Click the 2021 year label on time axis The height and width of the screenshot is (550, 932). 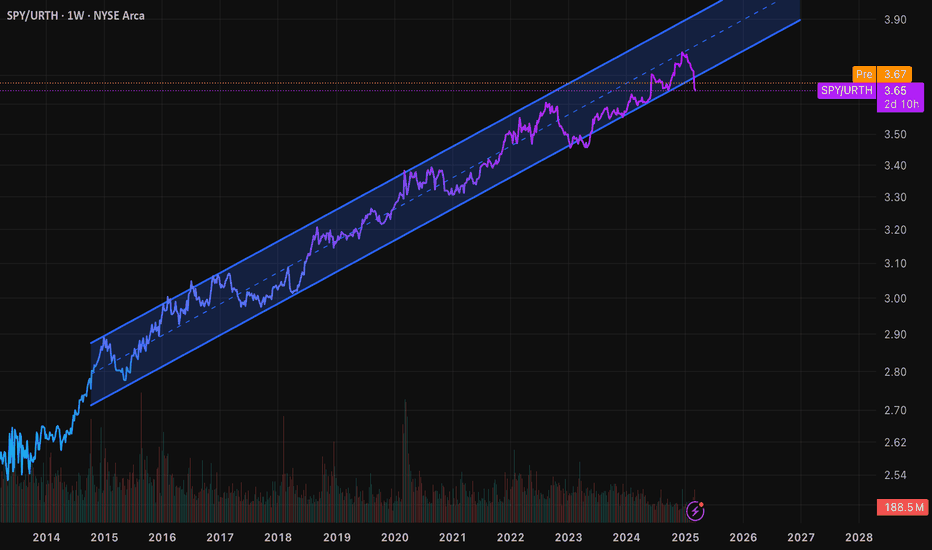pos(452,538)
